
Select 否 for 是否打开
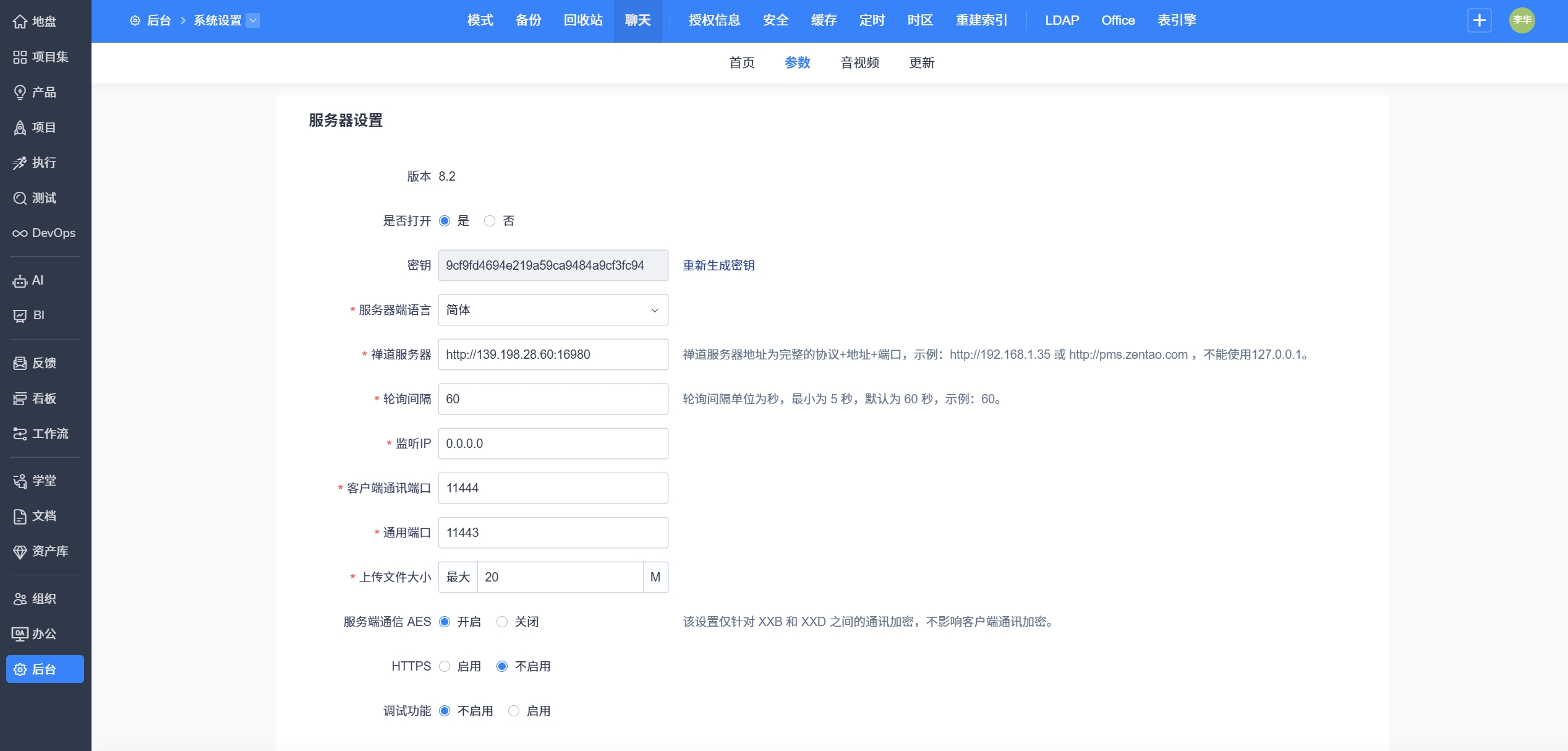490,221
